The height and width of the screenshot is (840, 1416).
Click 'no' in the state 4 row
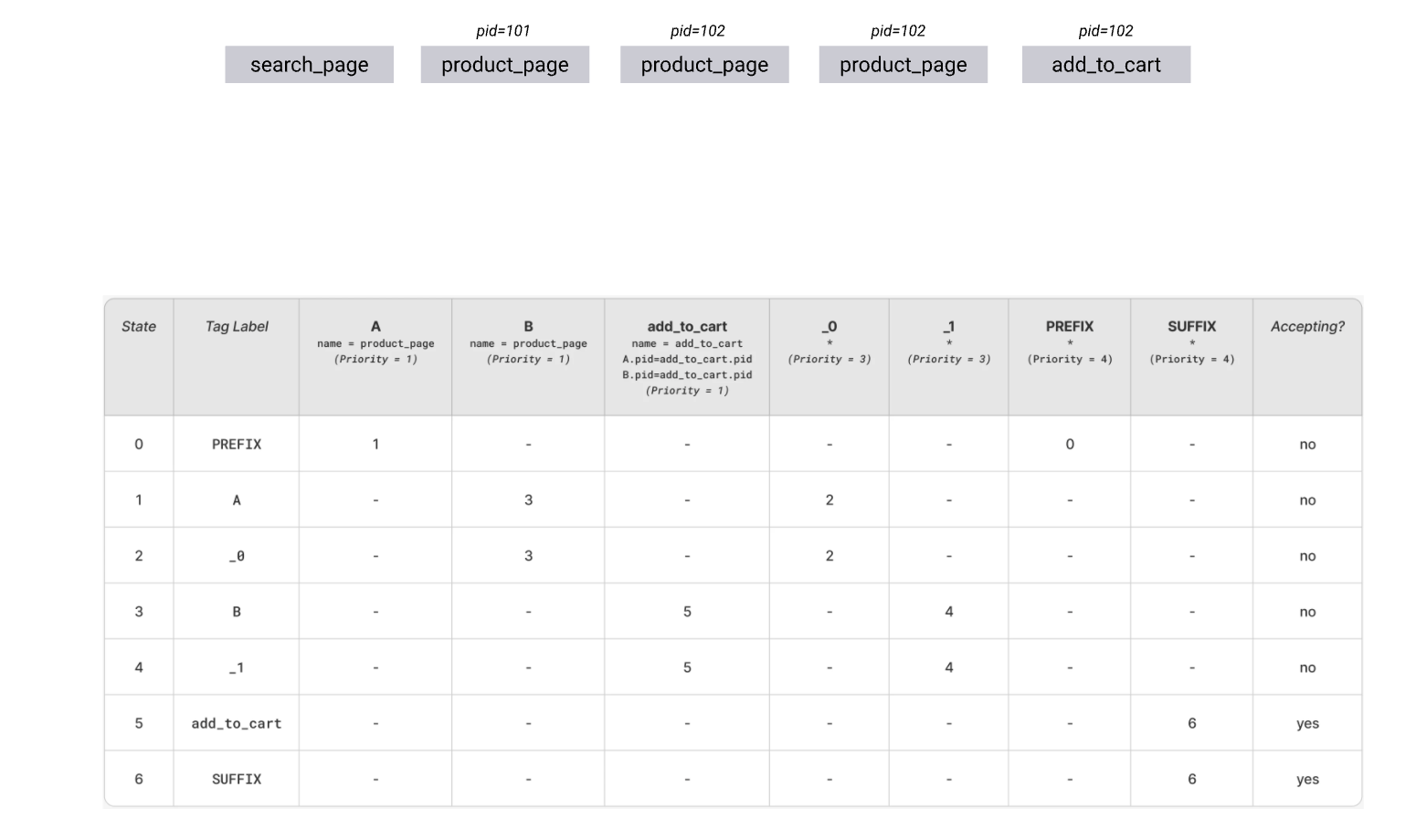(x=1307, y=668)
